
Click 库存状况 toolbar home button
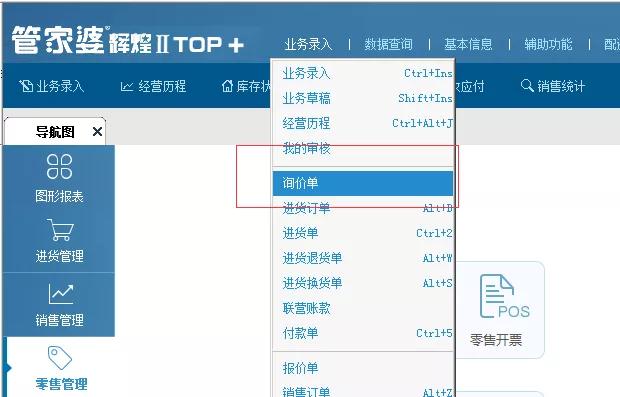tap(227, 86)
